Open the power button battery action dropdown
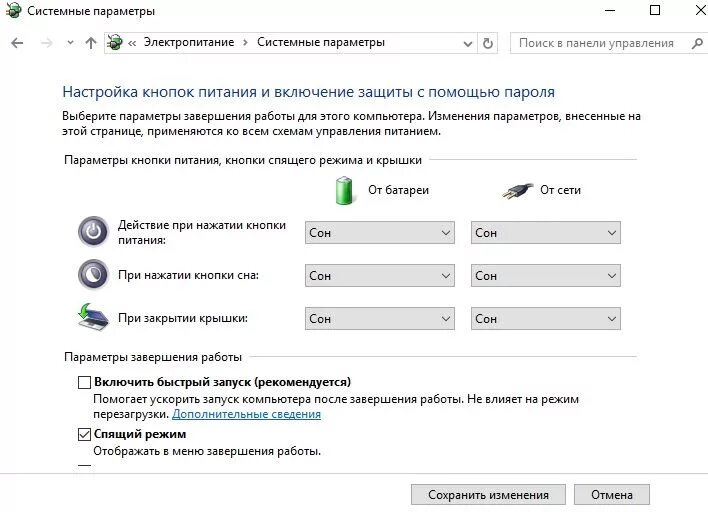This screenshot has height=512, width=708. pos(380,232)
